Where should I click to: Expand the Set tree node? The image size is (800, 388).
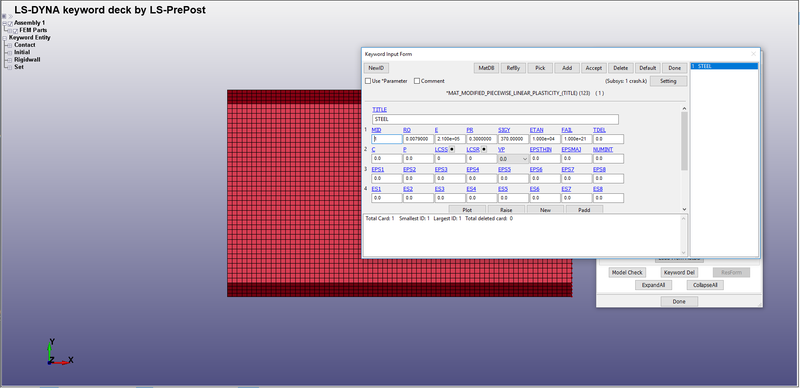[9, 67]
